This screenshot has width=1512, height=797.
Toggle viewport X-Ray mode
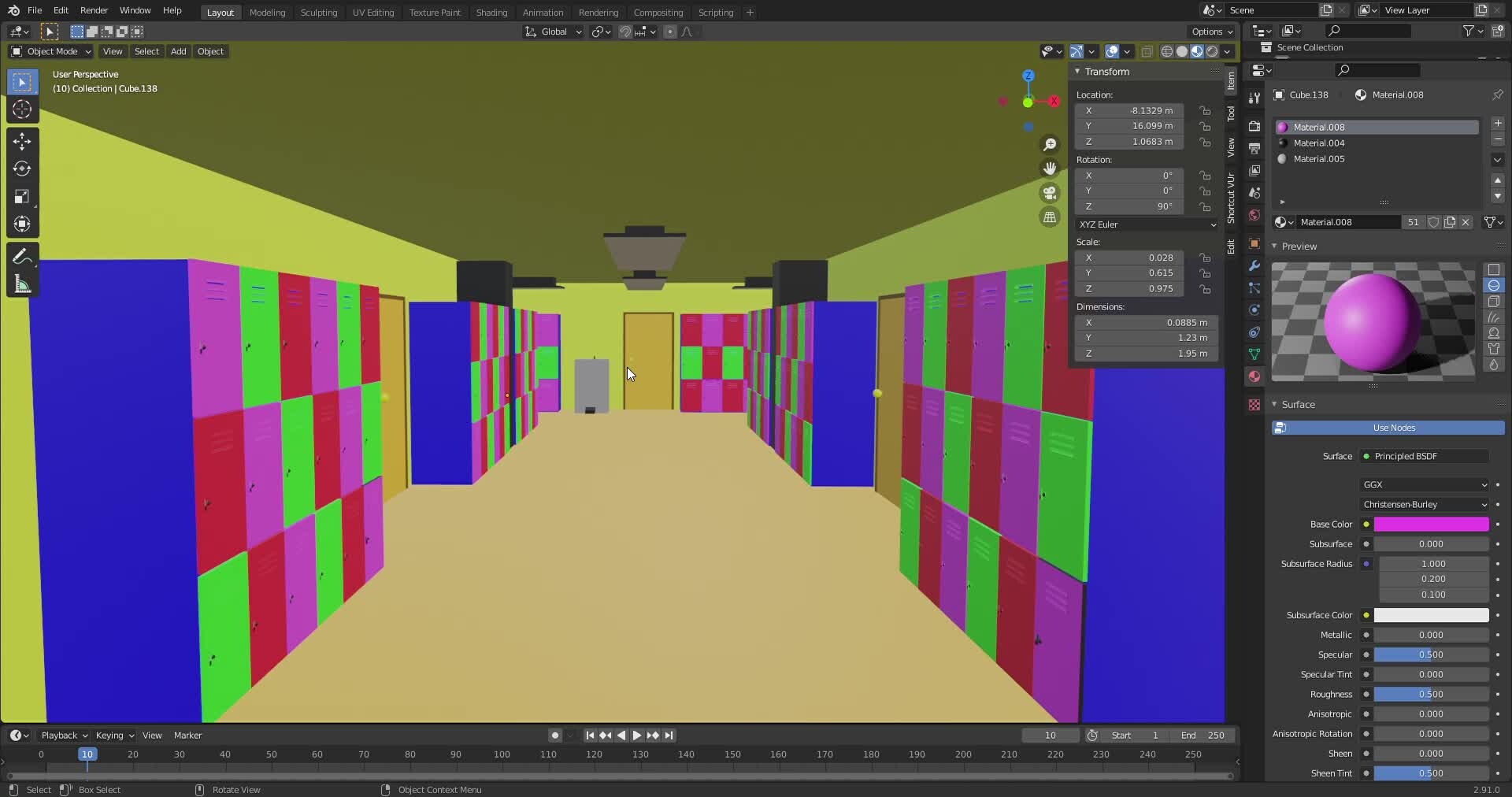point(1147,51)
